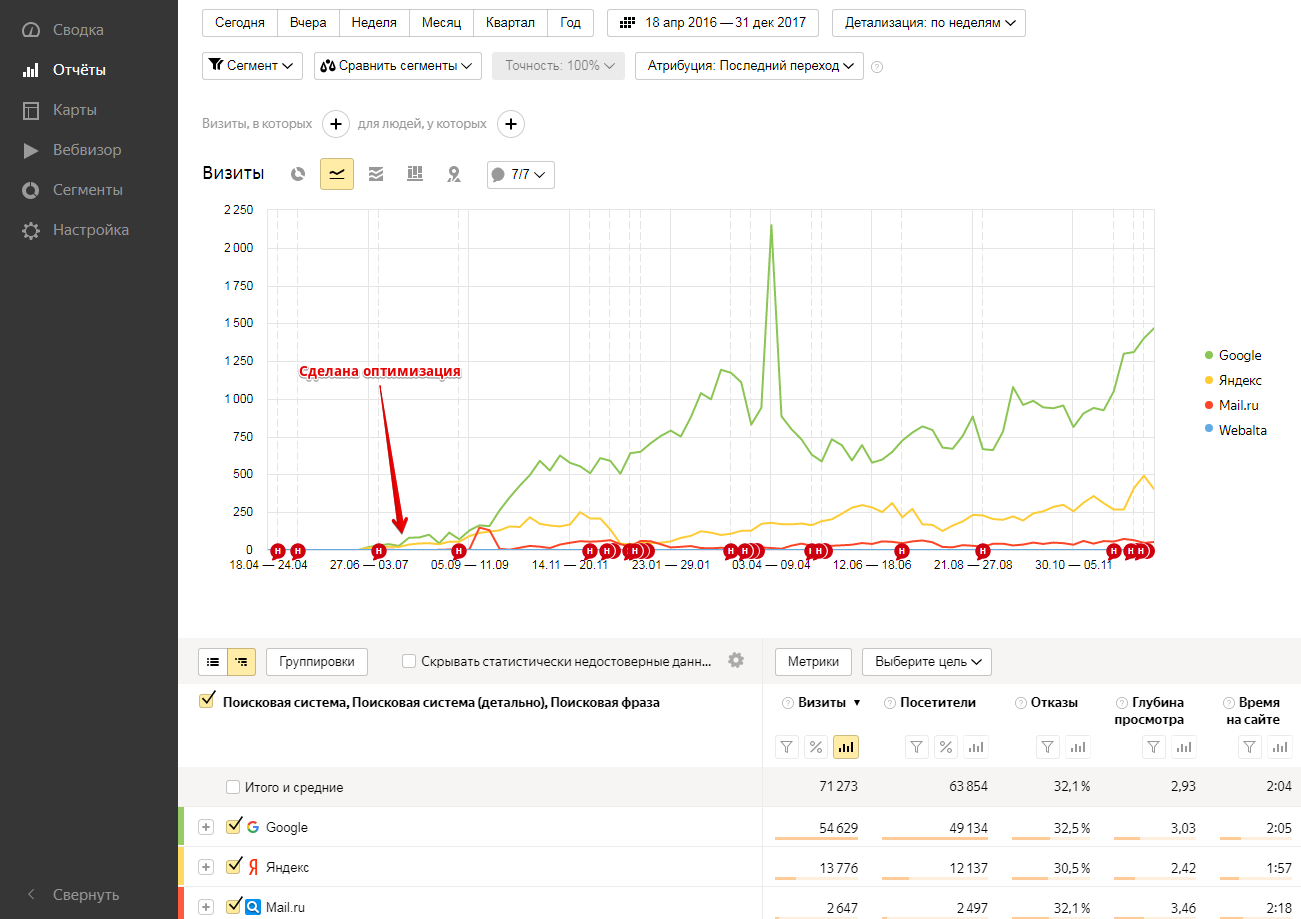Select the Сегодня period tab
1301x919 pixels.
click(x=240, y=22)
